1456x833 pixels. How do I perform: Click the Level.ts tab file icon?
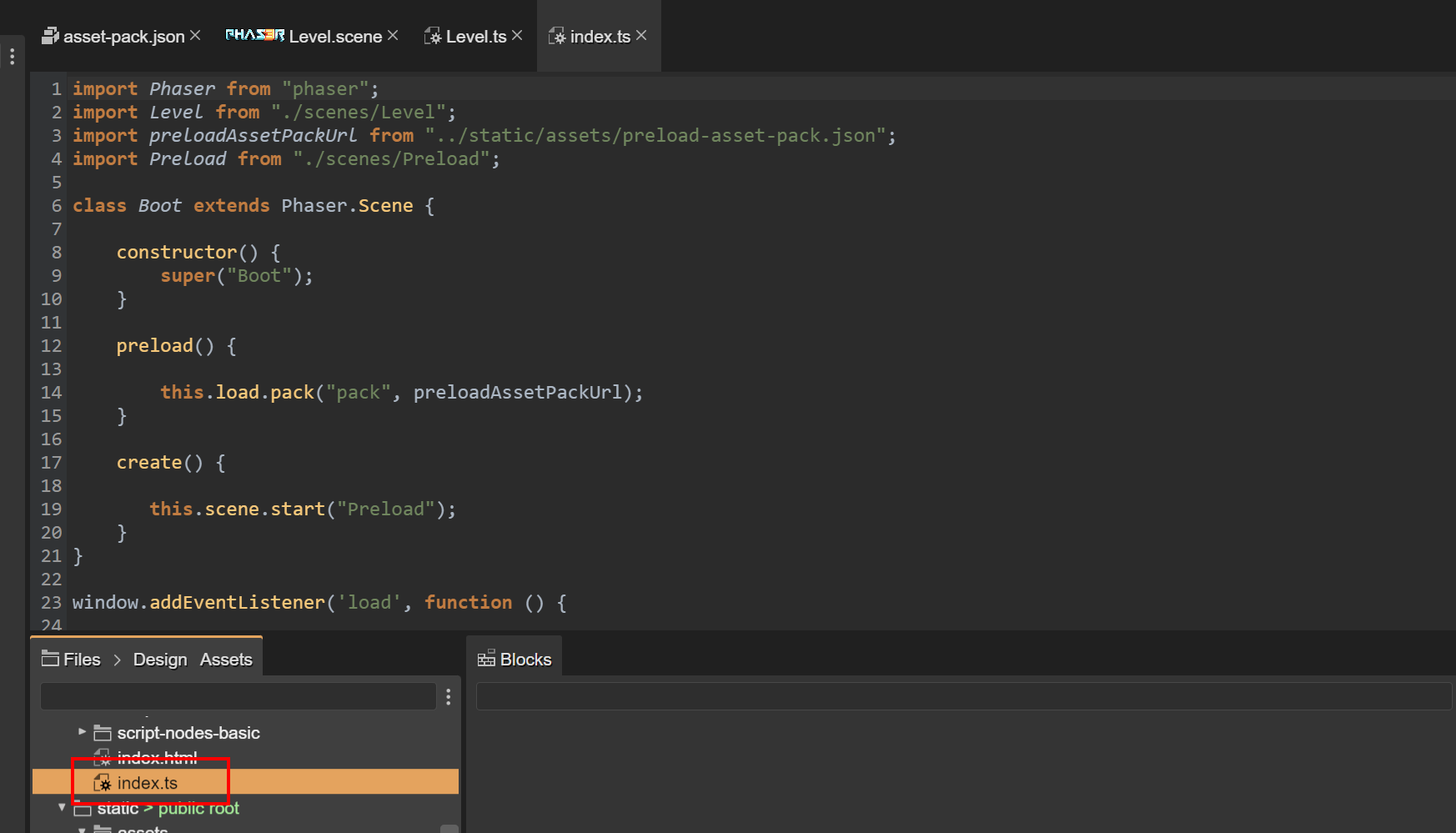click(433, 36)
